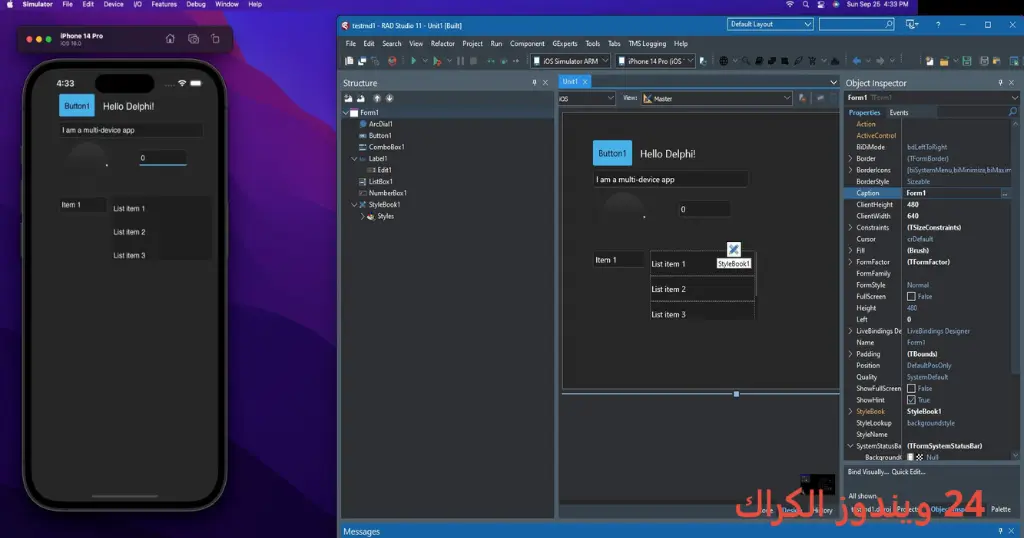Open the iOS Simulator ARM platform dropdown
Screen dimensions: 1024x538
pos(569,61)
